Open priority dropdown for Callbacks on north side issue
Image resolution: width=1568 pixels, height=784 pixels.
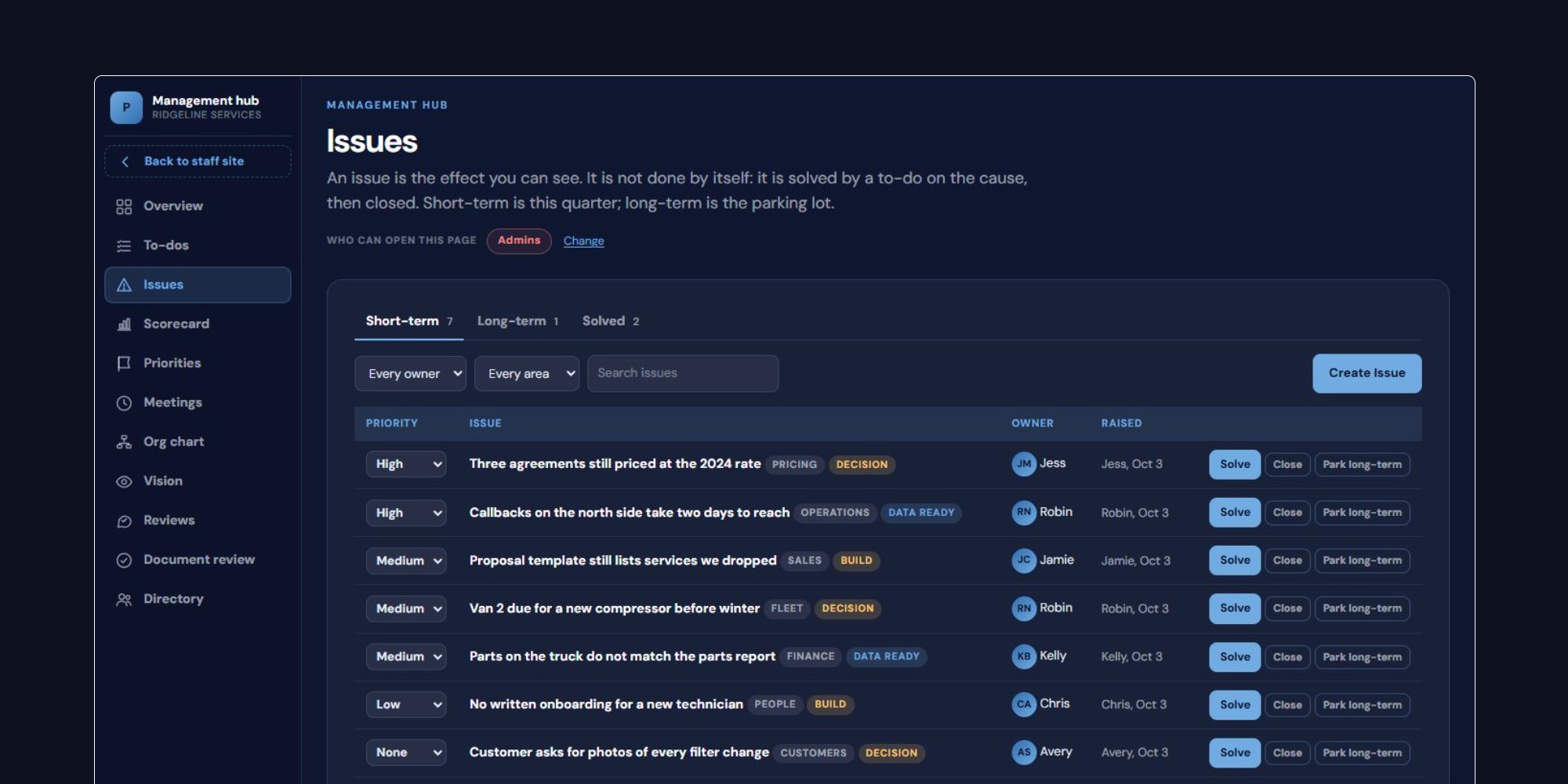point(406,513)
